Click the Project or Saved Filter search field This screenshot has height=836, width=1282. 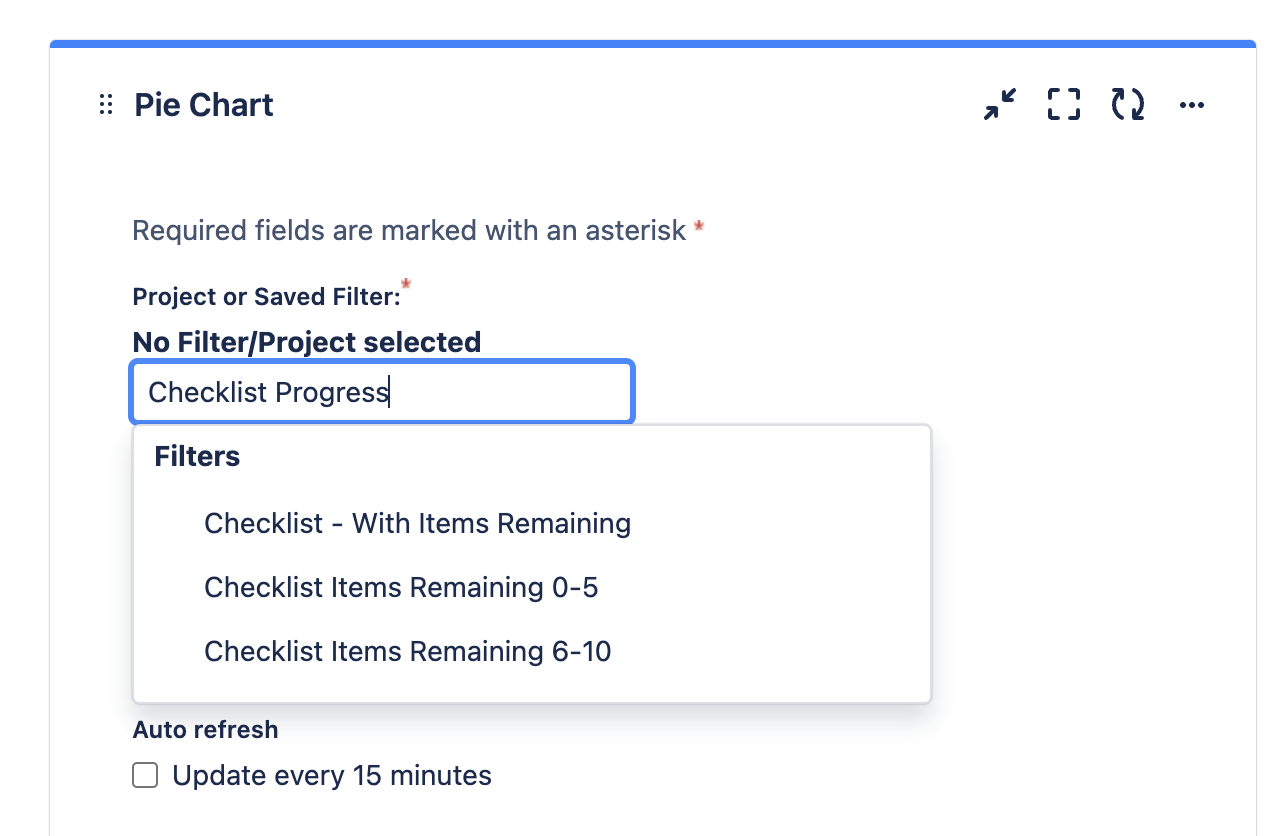(x=382, y=392)
